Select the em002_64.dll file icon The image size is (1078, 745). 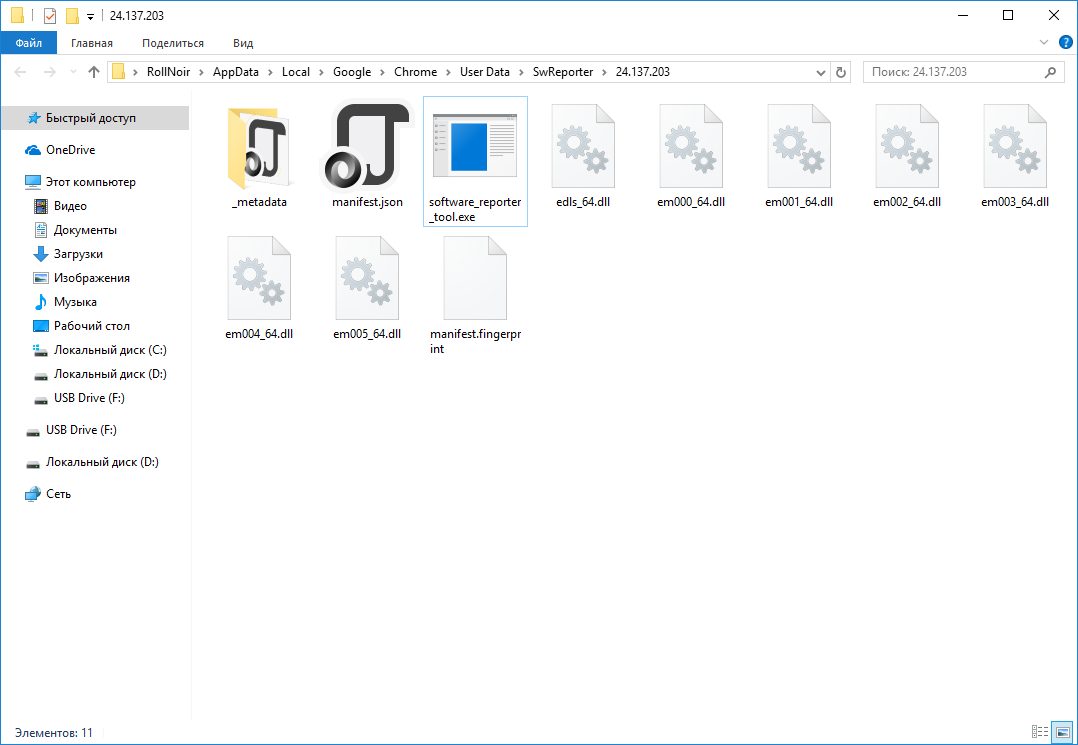tap(907, 146)
